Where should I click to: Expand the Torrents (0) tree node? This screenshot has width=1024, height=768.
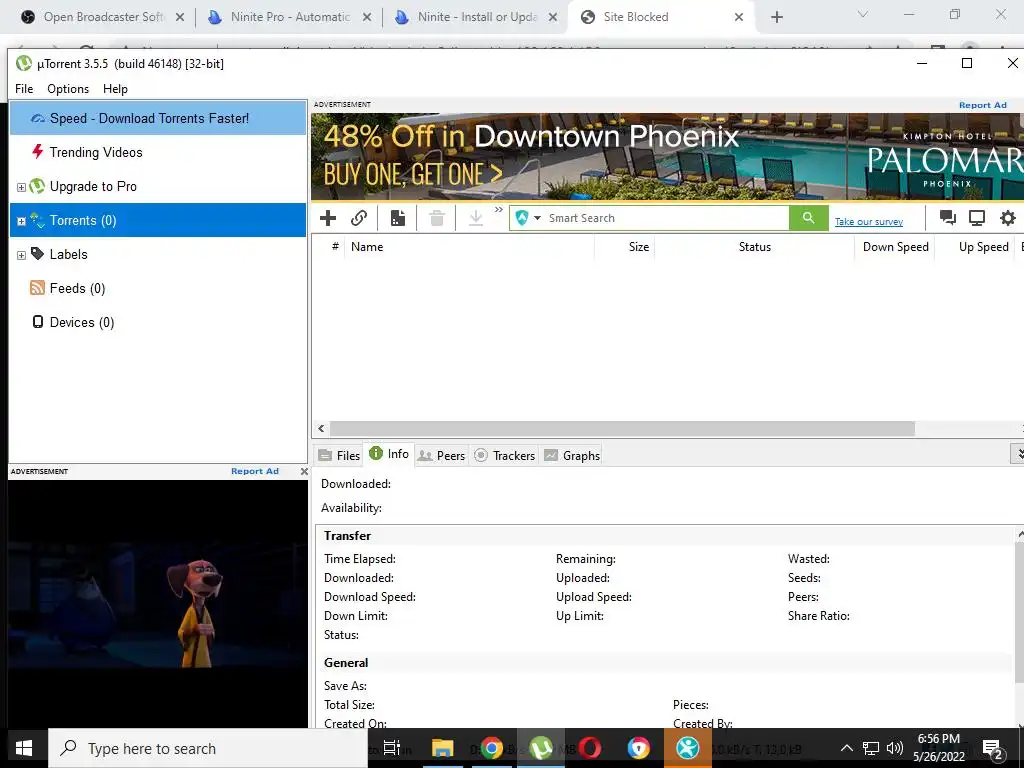pos(21,221)
